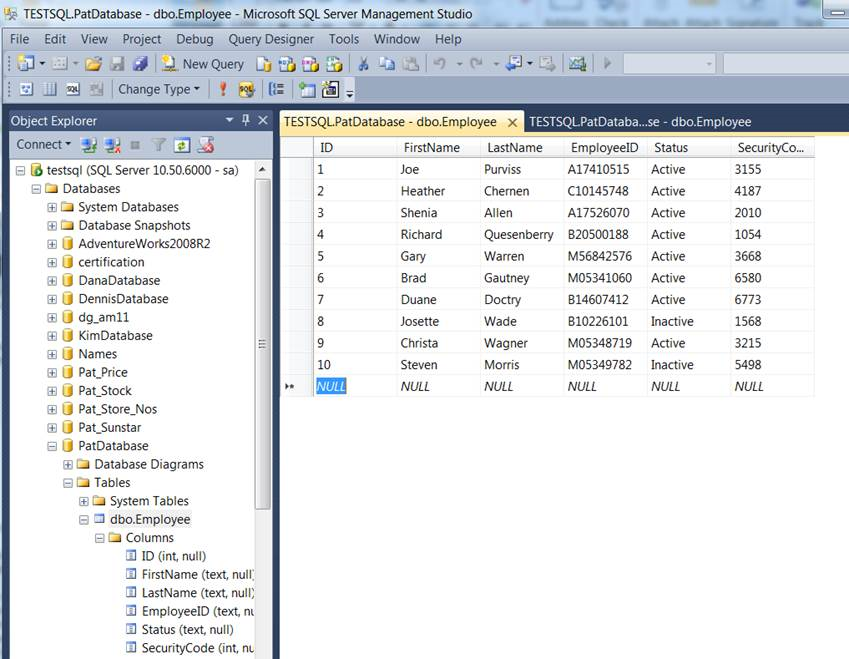Image resolution: width=849 pixels, height=659 pixels.
Task: Select the dbo.Employee table node
Action: coord(149,519)
